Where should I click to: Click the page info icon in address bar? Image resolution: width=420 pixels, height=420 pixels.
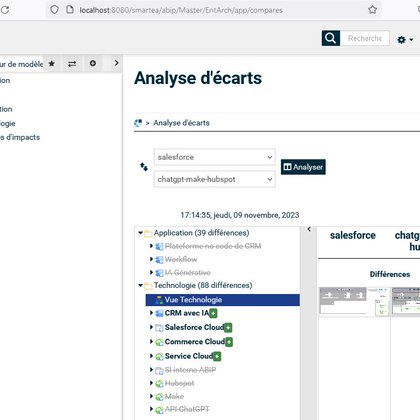point(70,10)
